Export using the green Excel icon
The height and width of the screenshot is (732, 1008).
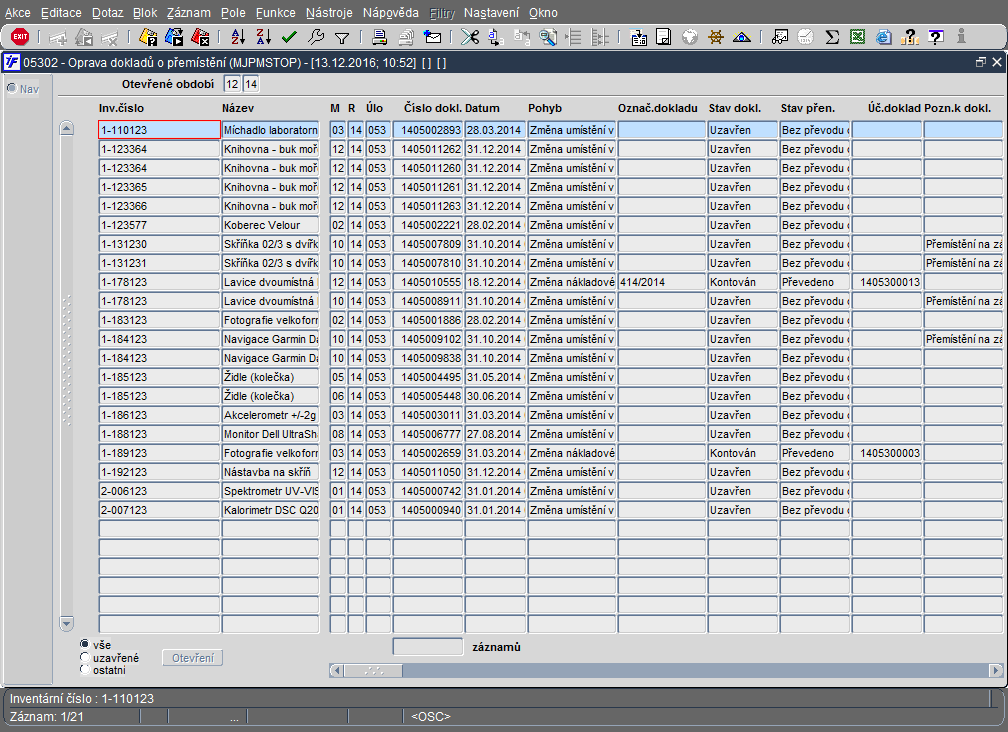tap(858, 37)
